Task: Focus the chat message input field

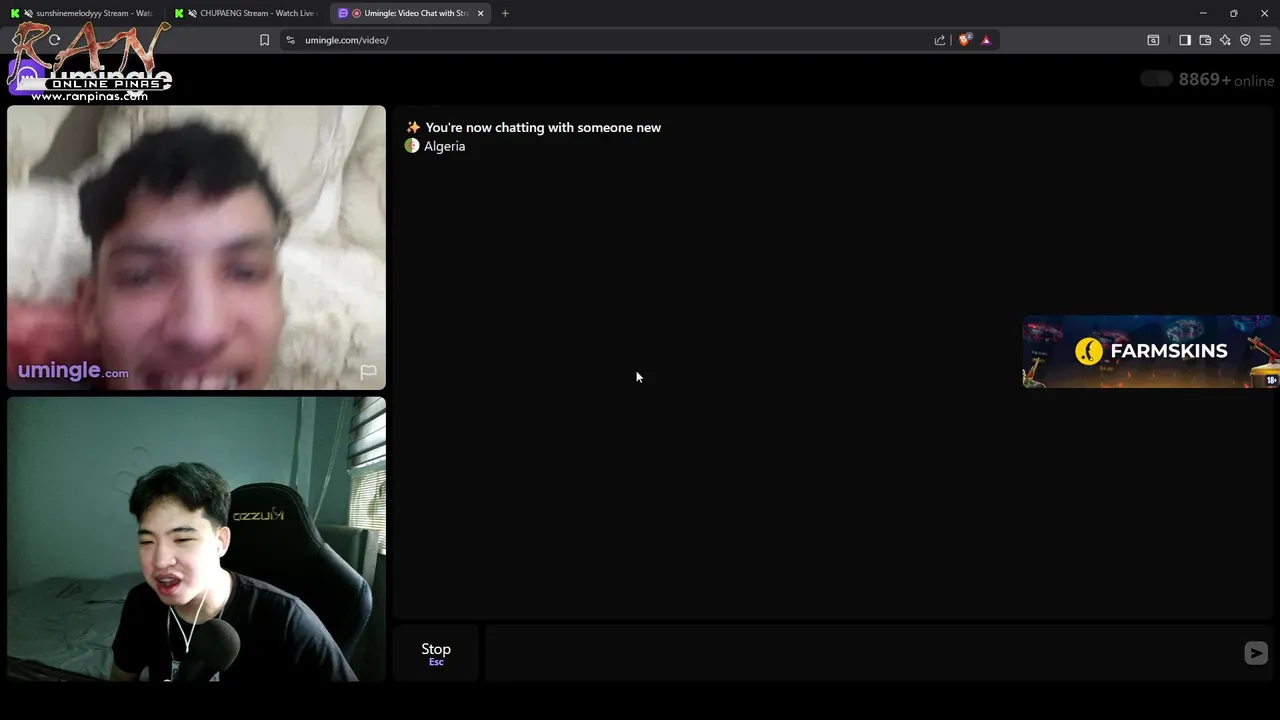Action: pos(862,653)
